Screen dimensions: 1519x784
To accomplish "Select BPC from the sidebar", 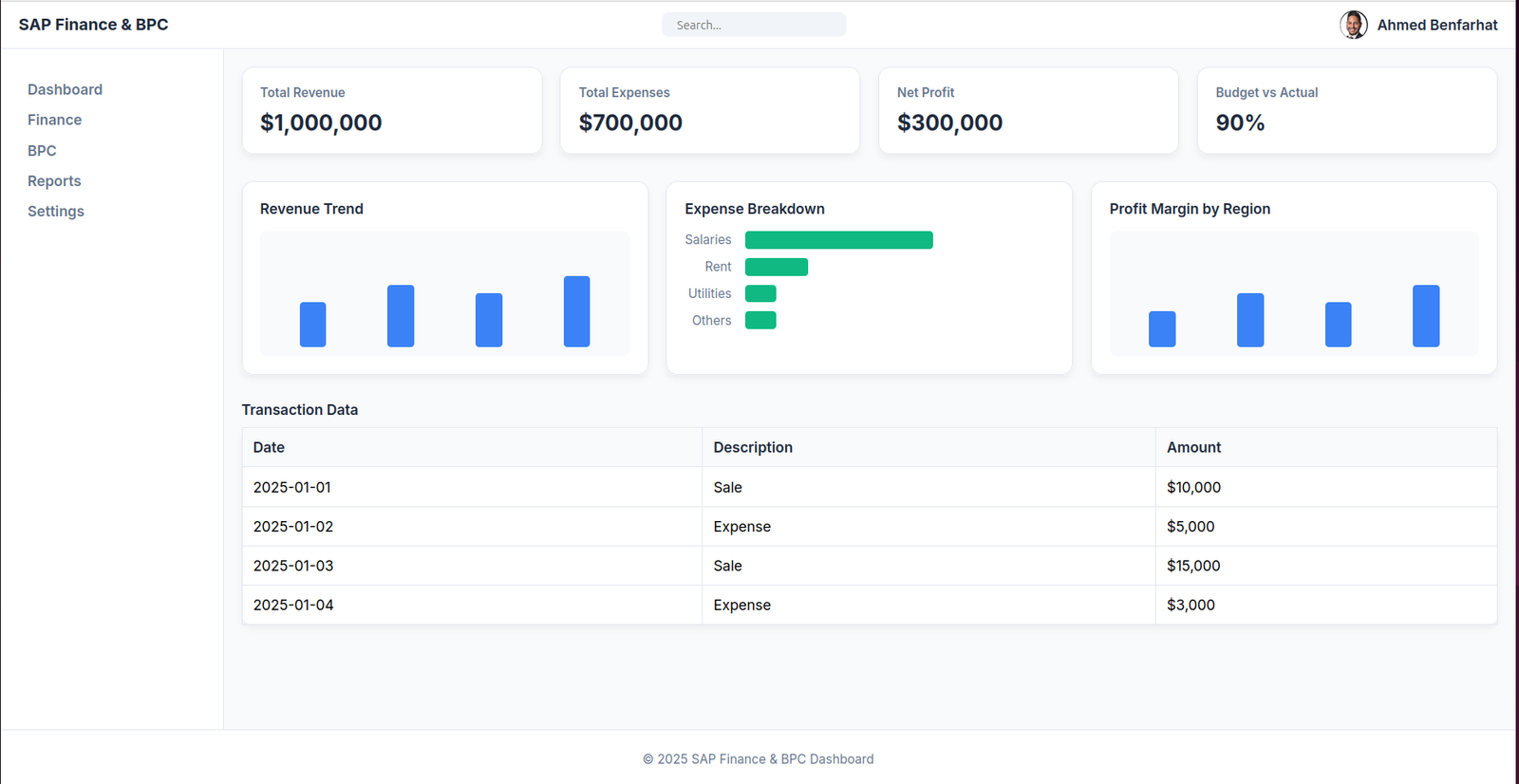I will 42,150.
